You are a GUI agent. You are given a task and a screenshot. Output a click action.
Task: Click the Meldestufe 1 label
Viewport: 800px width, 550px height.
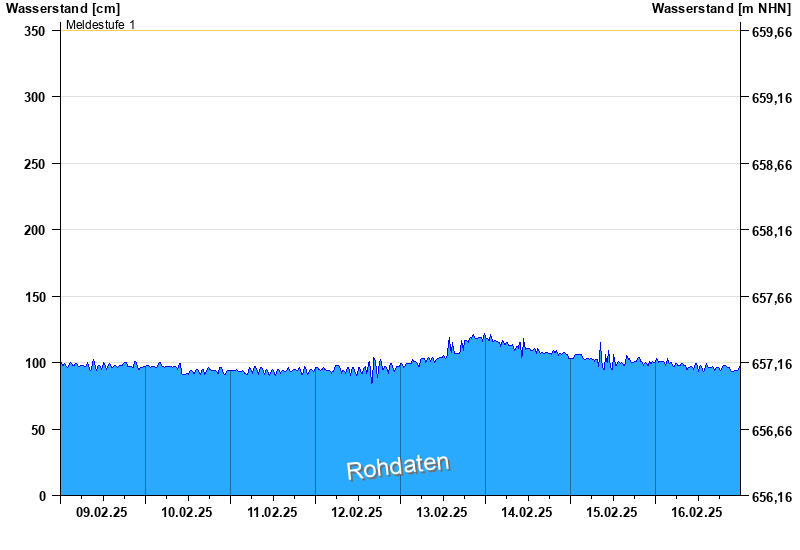[101, 24]
